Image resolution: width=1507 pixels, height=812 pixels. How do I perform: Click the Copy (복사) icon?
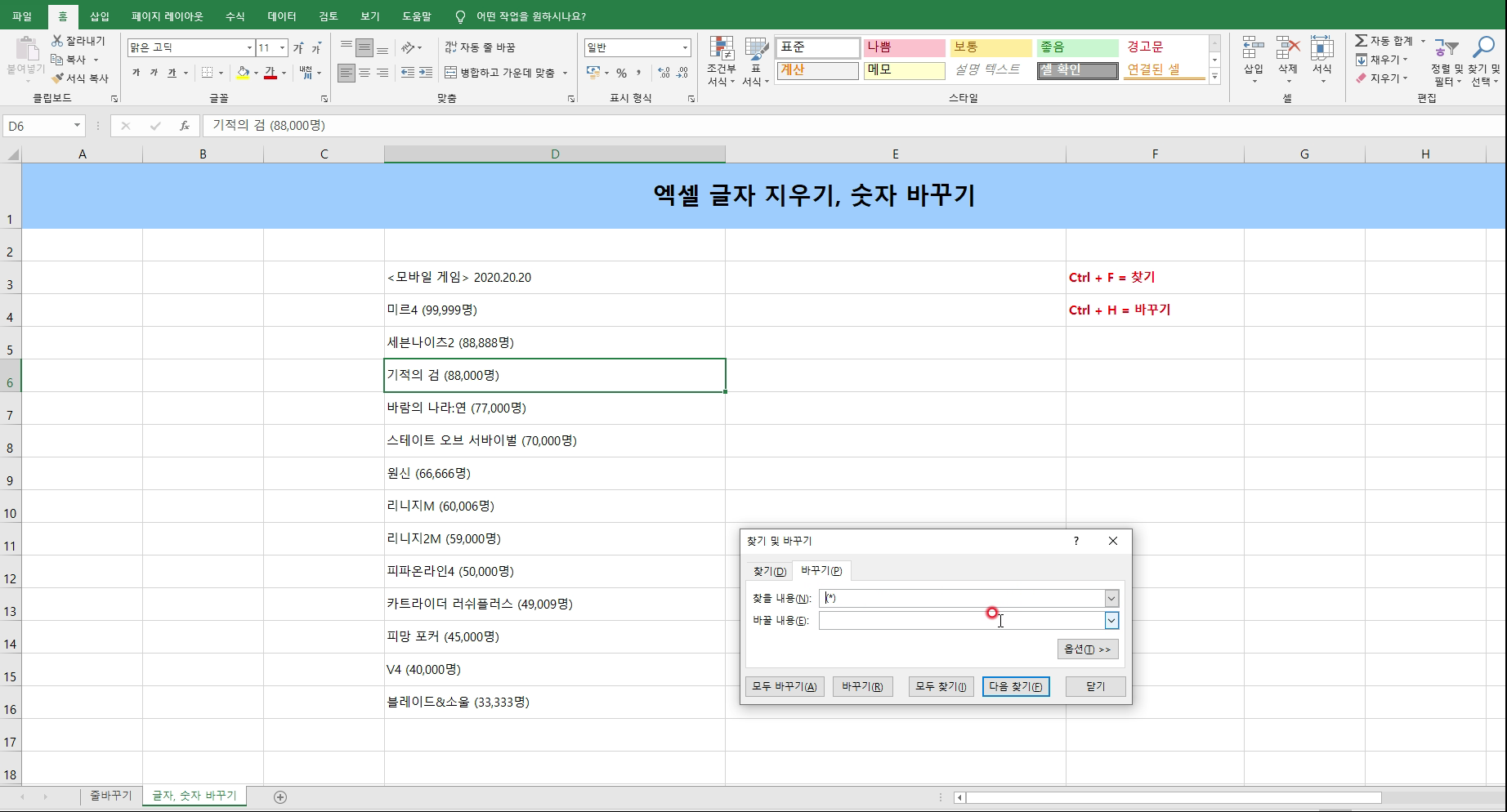pos(57,60)
